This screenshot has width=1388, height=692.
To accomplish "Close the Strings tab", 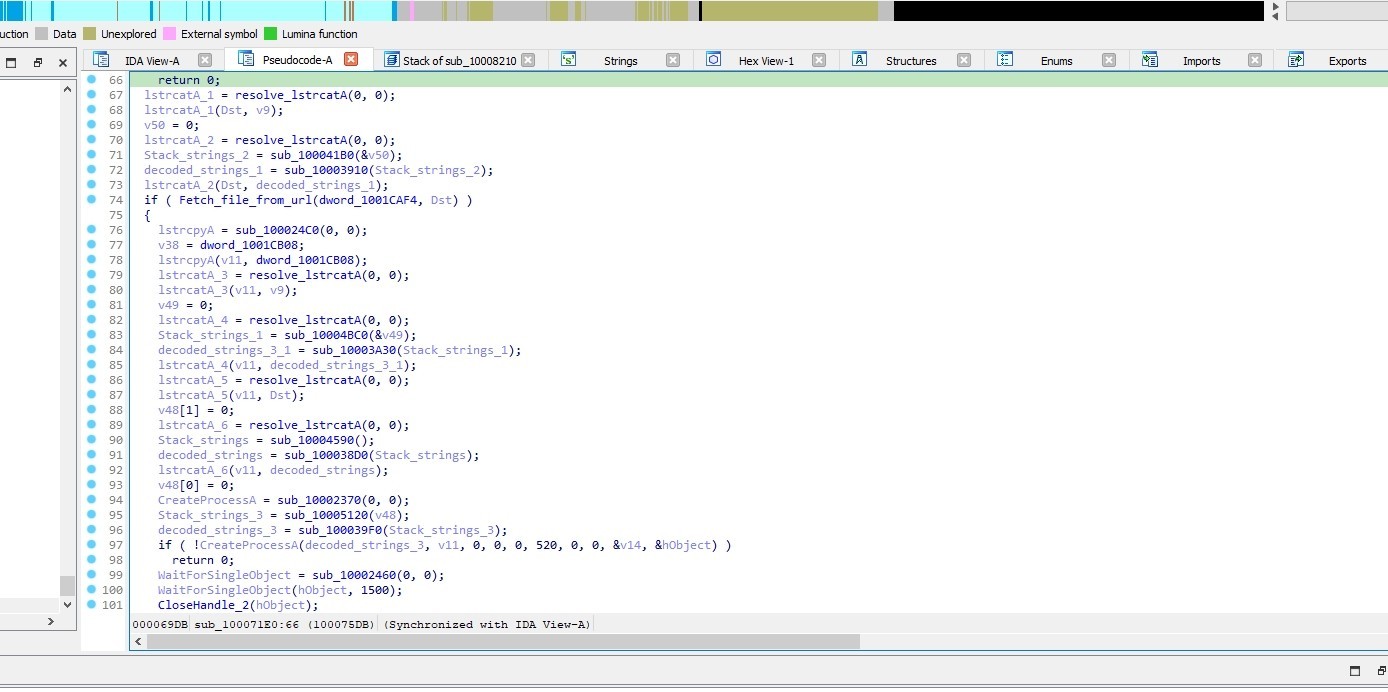I will point(673,60).
